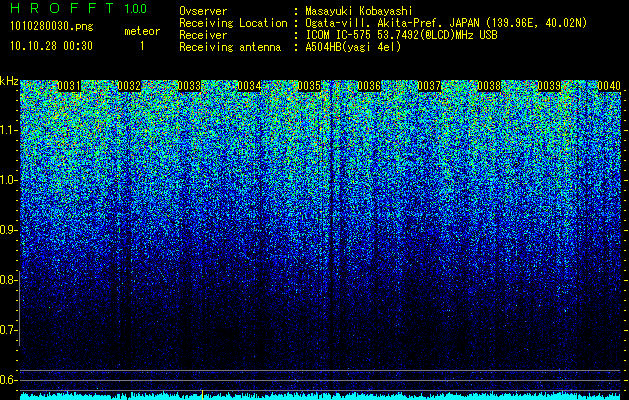
Task: Click the filename 1010280030.png
Action: pos(52,27)
